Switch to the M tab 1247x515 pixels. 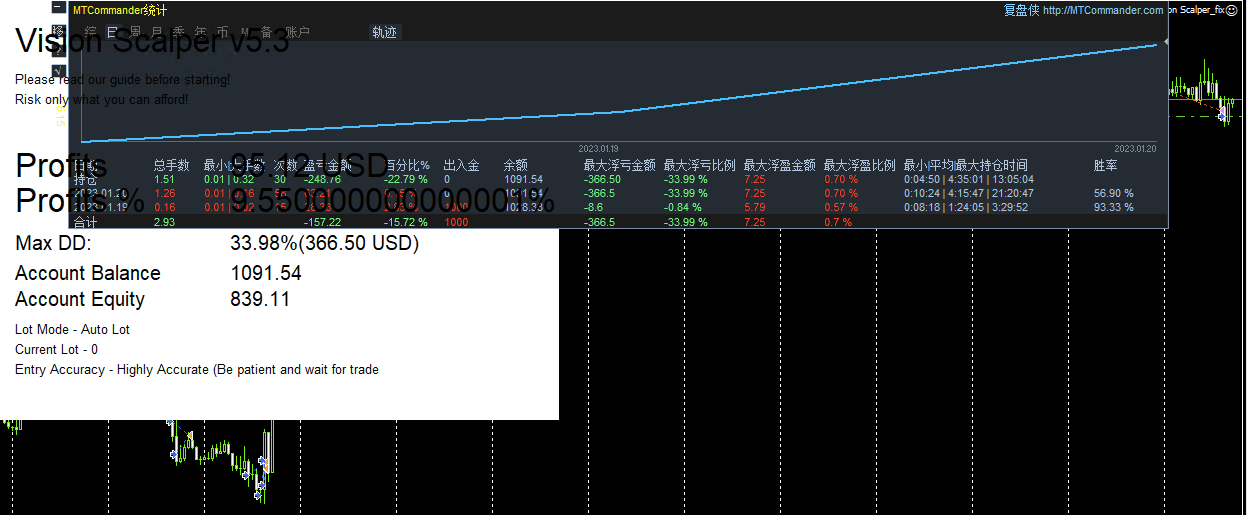245,32
